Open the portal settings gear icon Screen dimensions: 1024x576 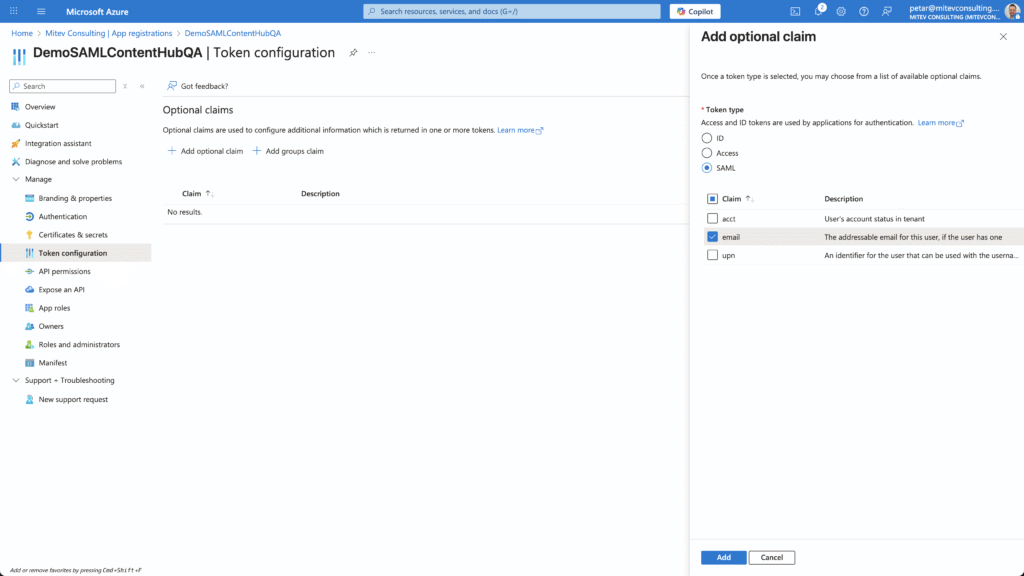pyautogui.click(x=841, y=12)
